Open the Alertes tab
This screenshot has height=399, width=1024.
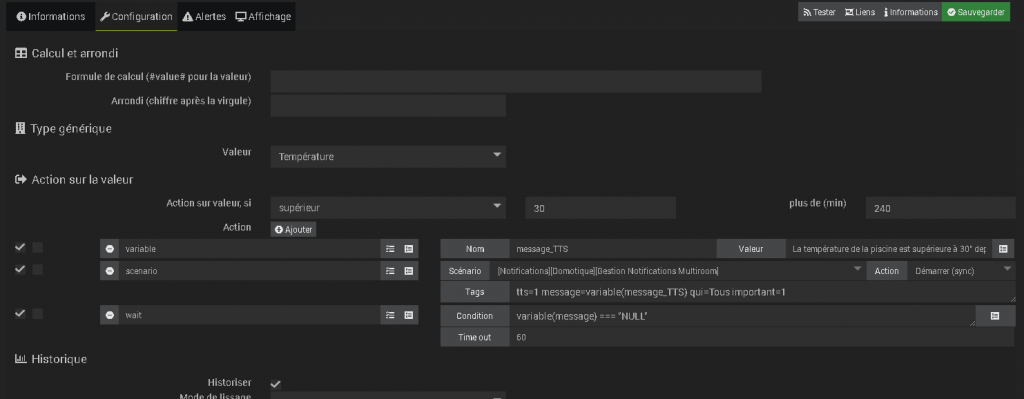(204, 16)
